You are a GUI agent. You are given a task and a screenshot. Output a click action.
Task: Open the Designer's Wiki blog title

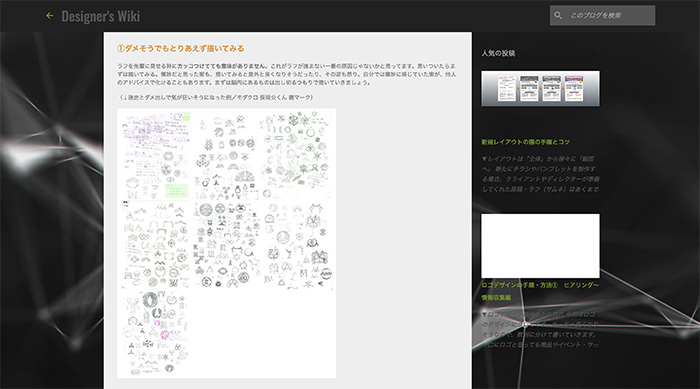click(100, 16)
